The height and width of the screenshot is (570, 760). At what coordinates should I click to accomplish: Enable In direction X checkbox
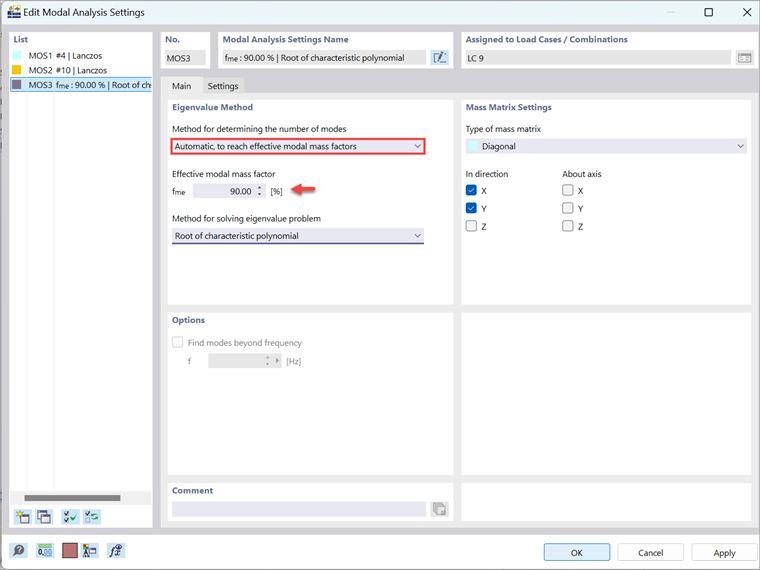click(471, 190)
